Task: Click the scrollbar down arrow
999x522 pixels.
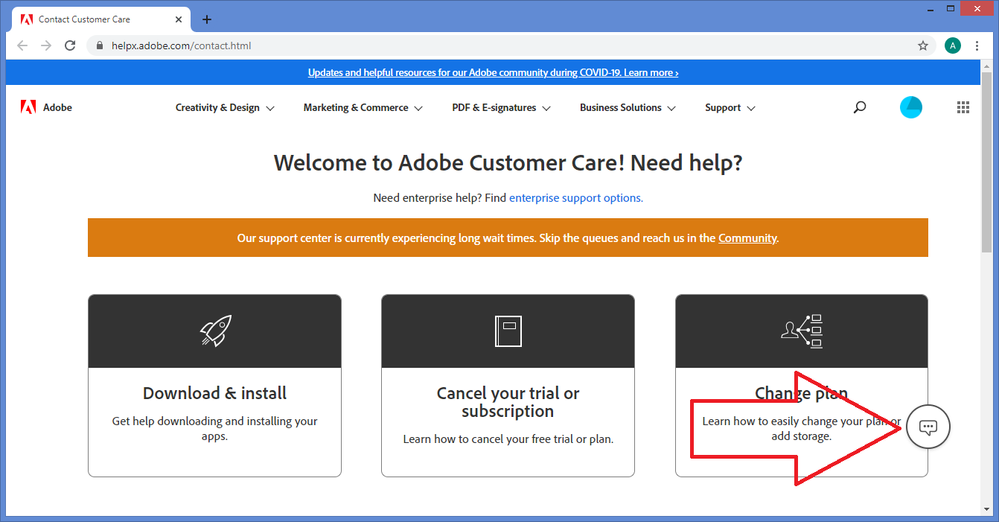Action: tap(988, 510)
